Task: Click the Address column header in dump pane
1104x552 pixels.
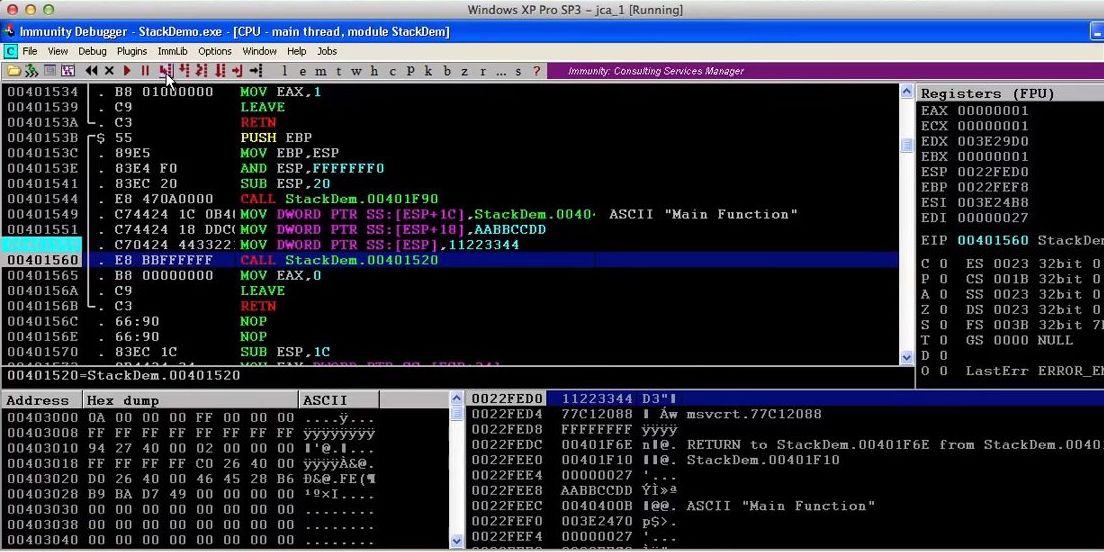Action: [42, 401]
